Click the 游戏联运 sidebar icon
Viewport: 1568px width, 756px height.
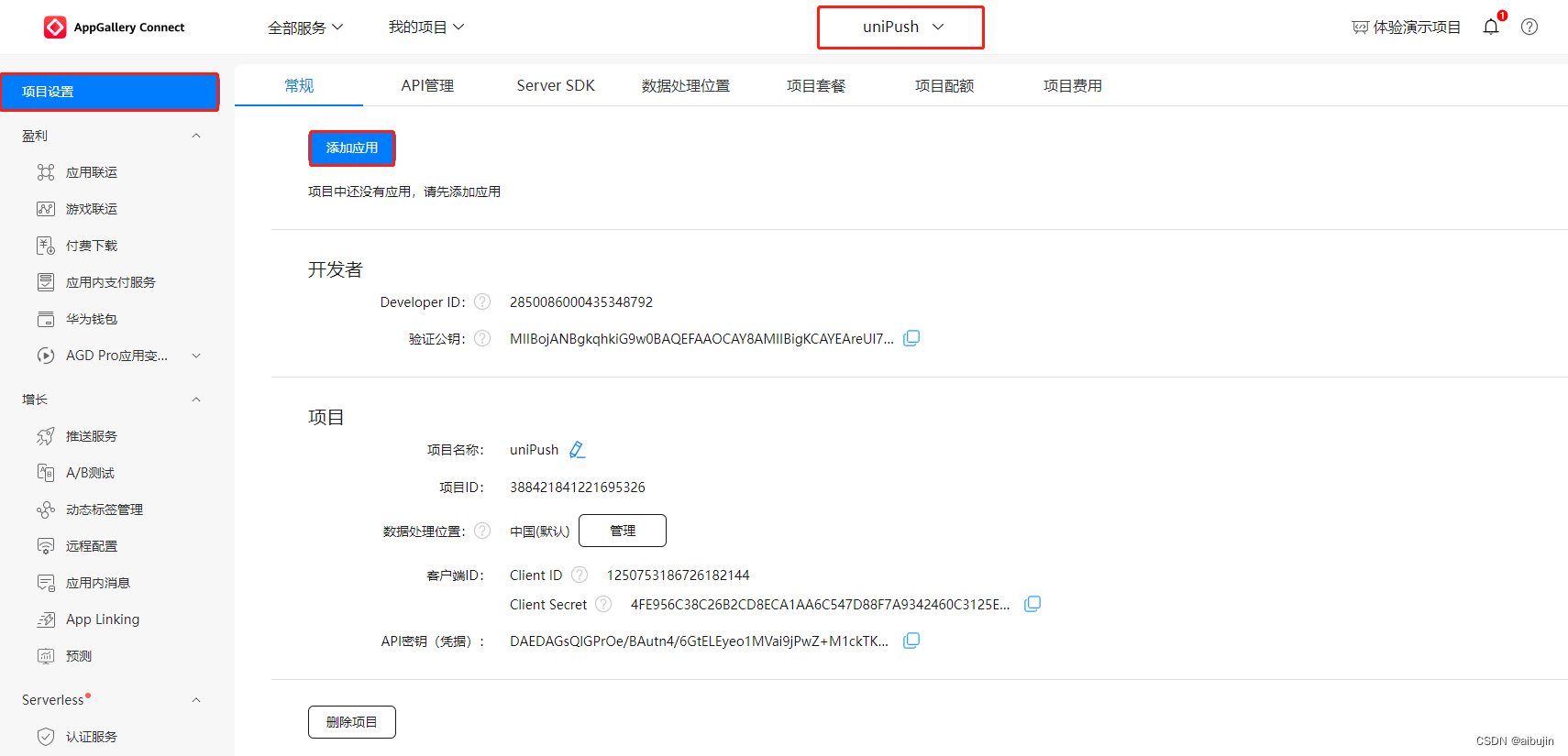tap(46, 209)
